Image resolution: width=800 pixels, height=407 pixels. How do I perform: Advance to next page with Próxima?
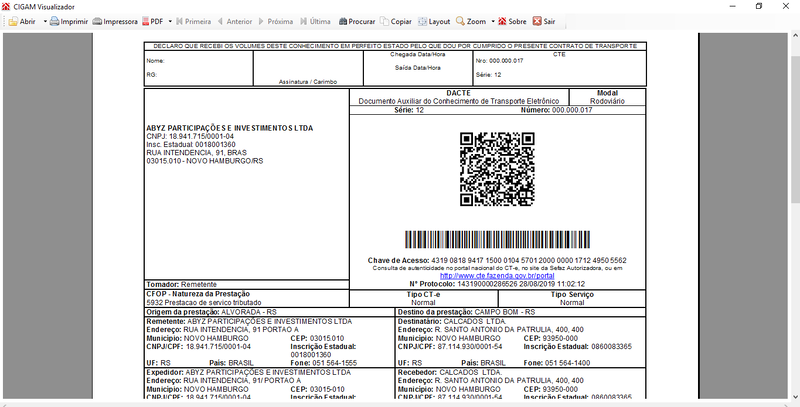(x=276, y=22)
